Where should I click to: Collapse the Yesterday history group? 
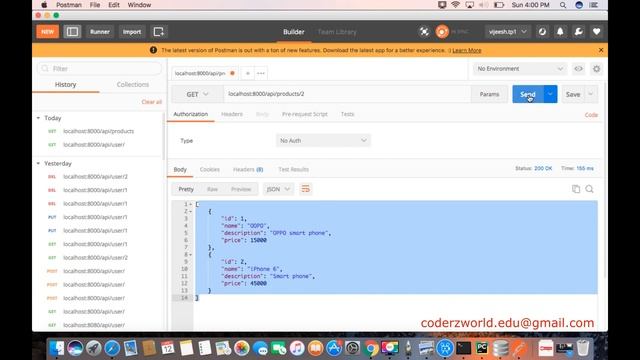click(x=38, y=163)
